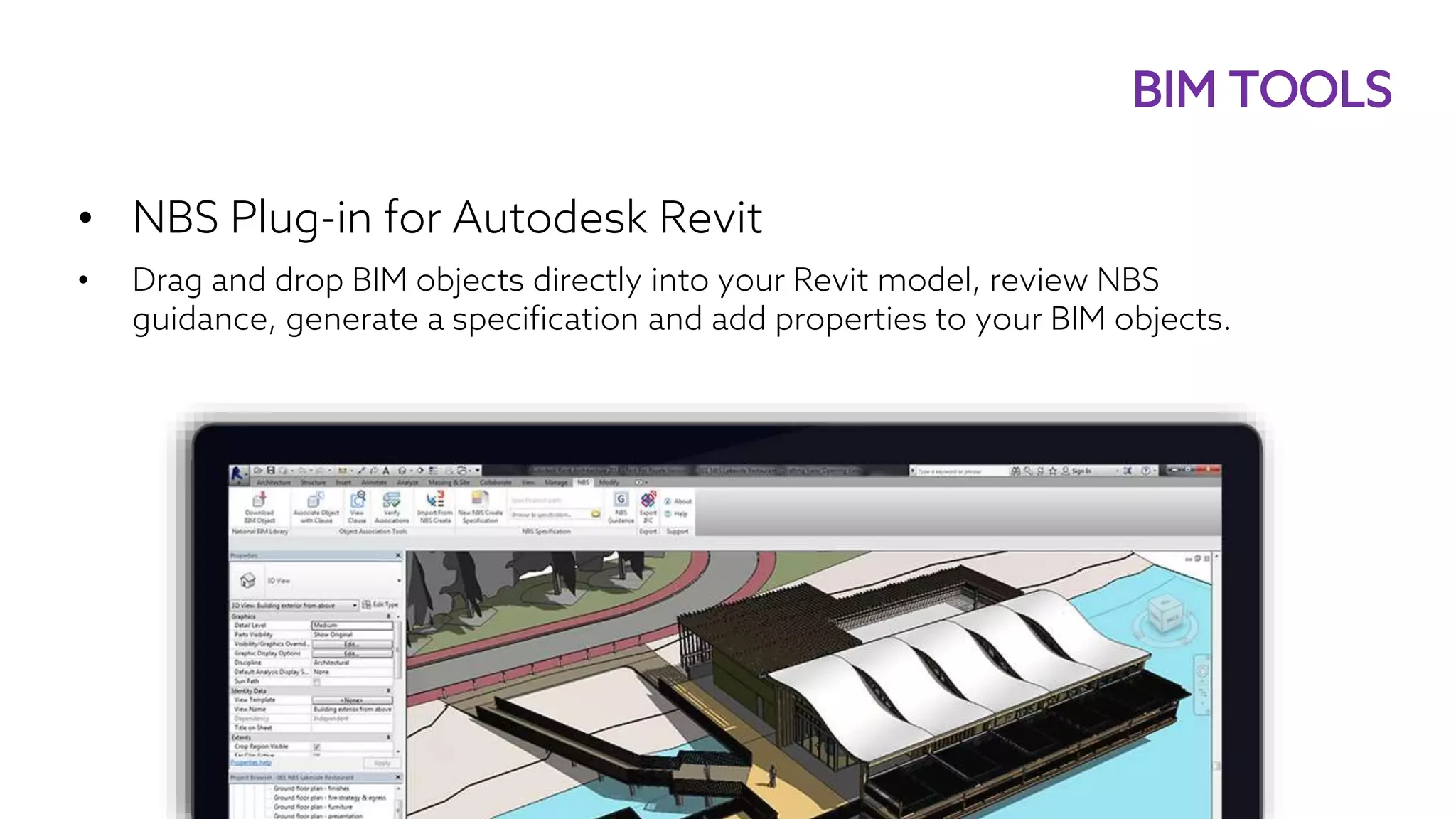Click Edit for Visibility/Graphics Overrides
Image resolution: width=1456 pixels, height=819 pixels.
tap(352, 644)
